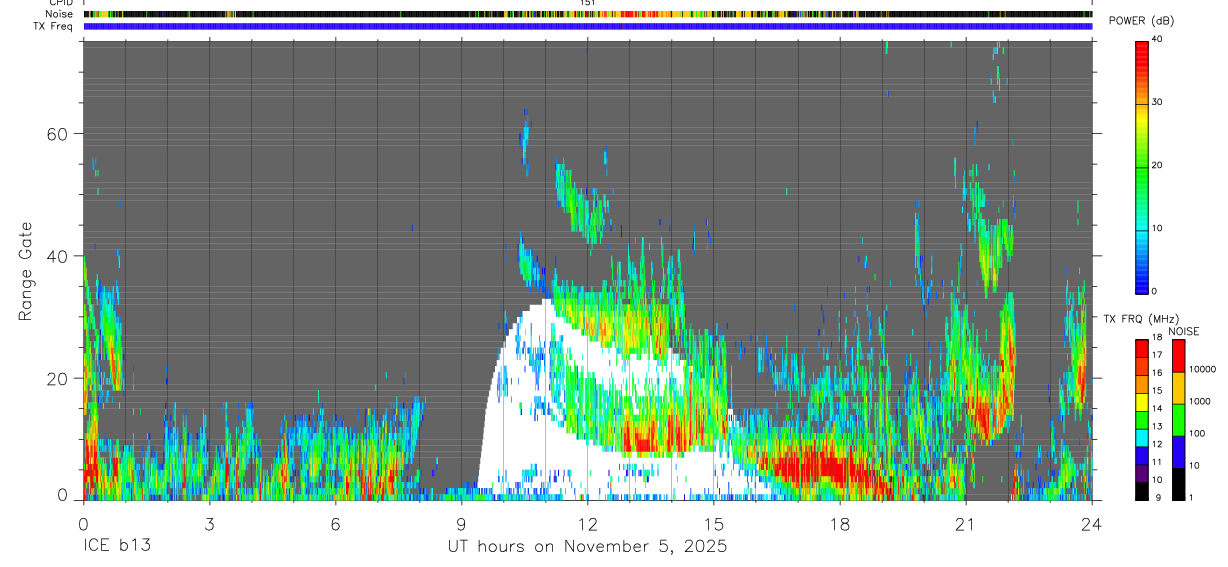Image resolution: width=1228 pixels, height=567 pixels.
Task: Pick the green 100-1000 NOISE legend swatch
Action: (1178, 419)
